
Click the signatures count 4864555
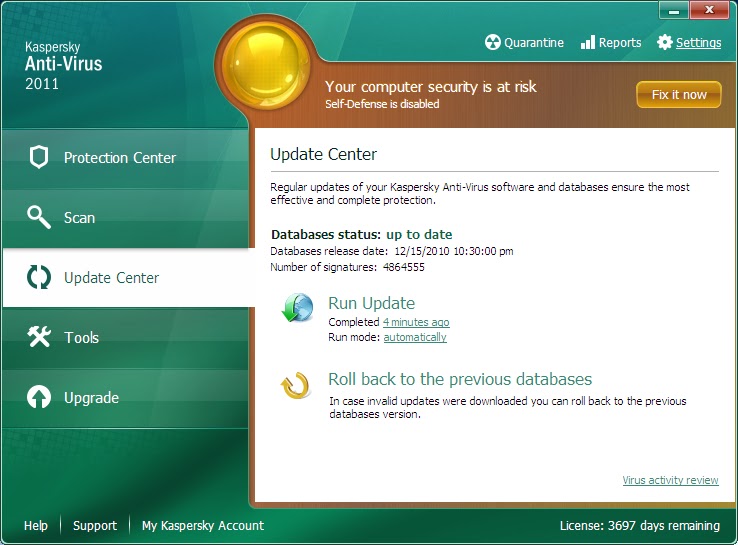[403, 267]
